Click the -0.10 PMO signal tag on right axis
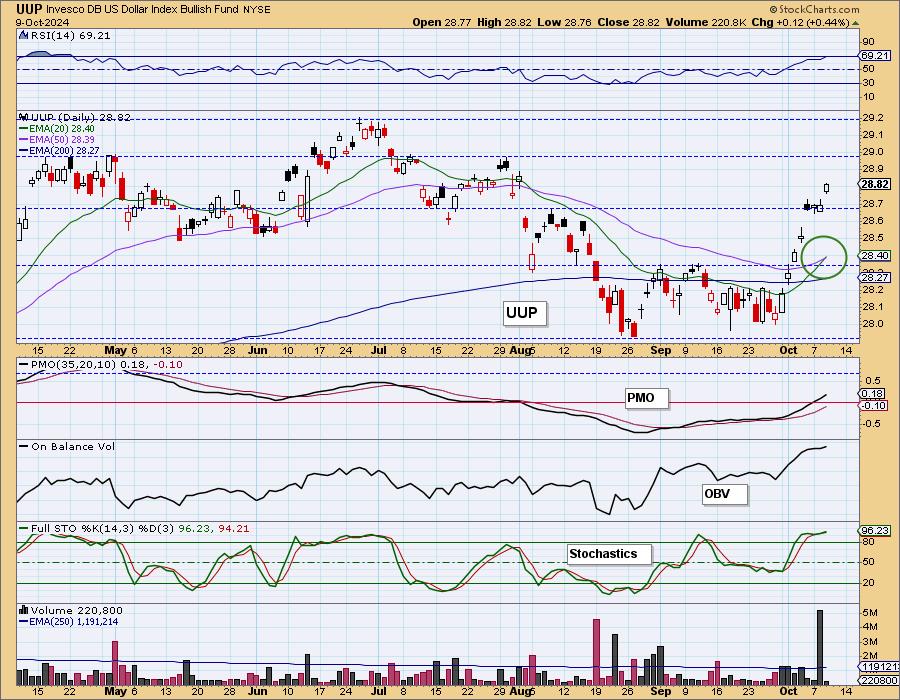900x700 pixels. [x=874, y=405]
